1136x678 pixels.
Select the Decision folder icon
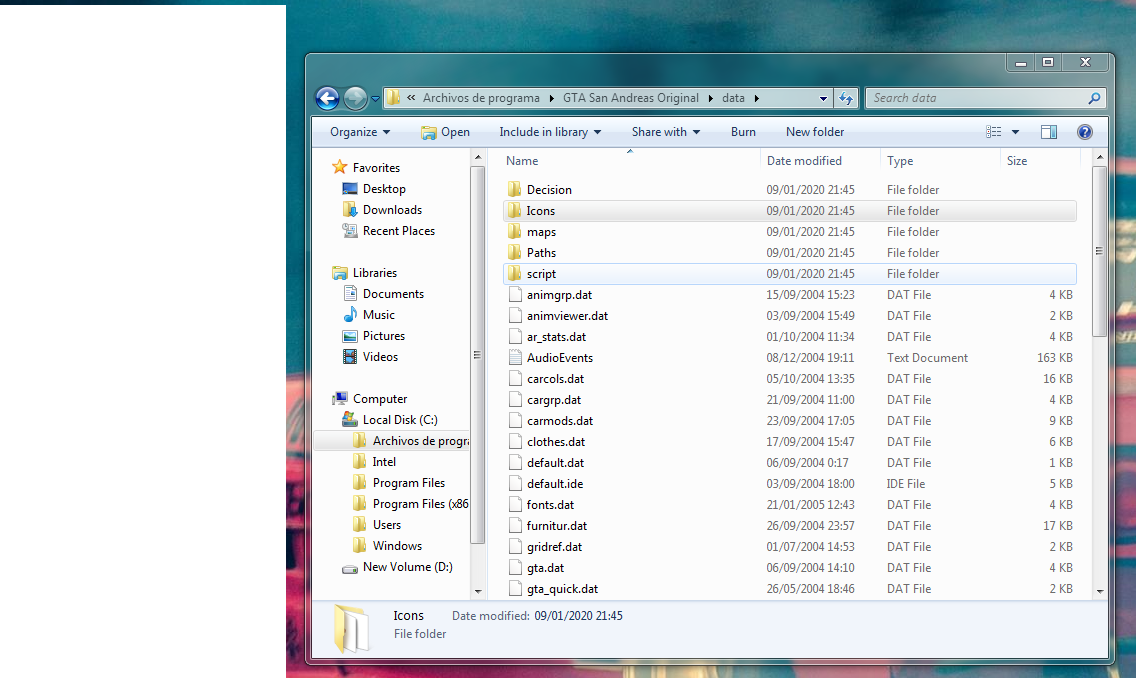click(x=514, y=189)
